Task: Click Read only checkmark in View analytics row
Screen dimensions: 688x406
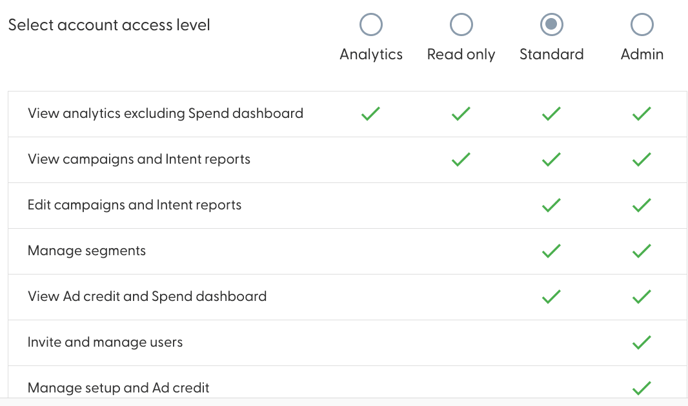Action: [x=461, y=114]
